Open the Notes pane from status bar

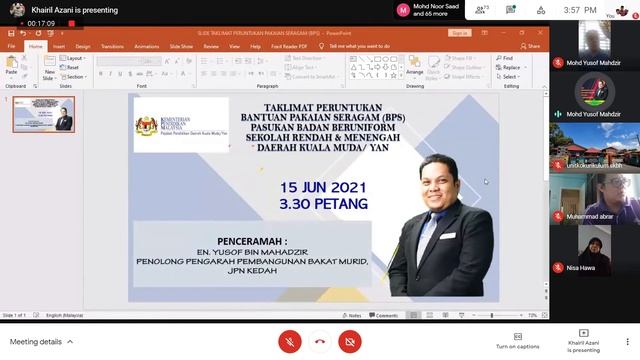pyautogui.click(x=352, y=316)
